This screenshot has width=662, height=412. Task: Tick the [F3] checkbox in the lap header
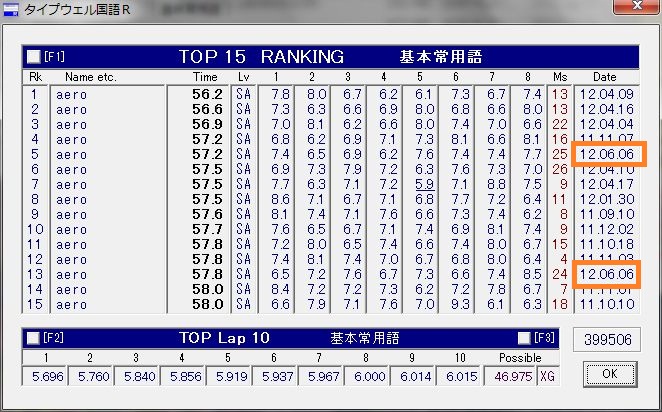point(524,338)
